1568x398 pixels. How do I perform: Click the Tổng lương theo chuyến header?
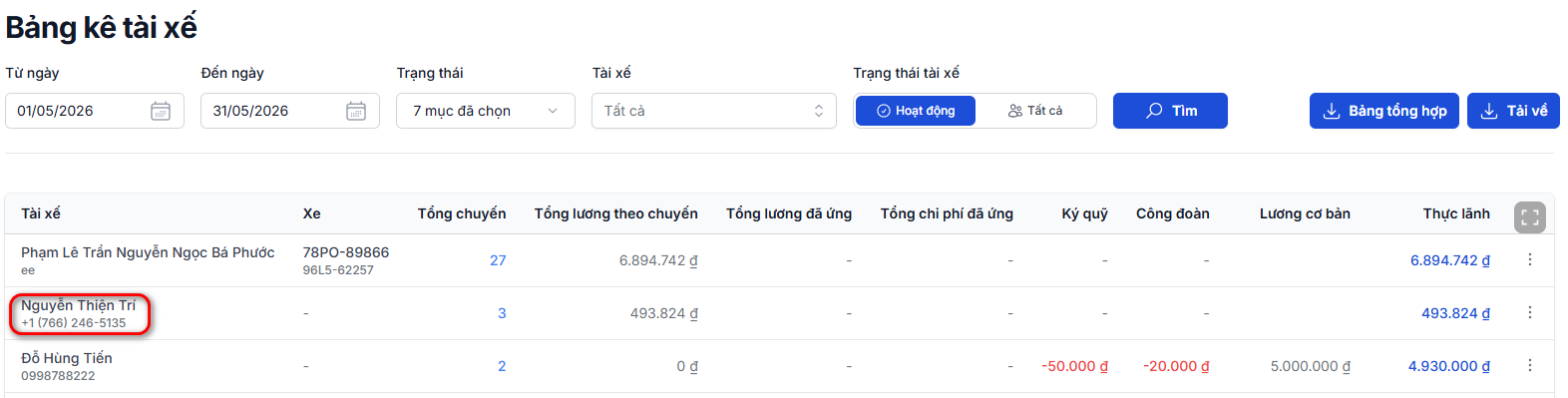click(x=616, y=213)
